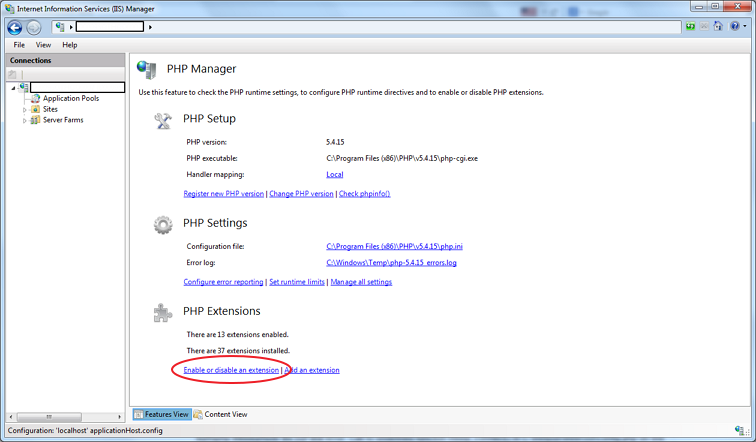This screenshot has width=756, height=442.
Task: Click the arrow after the server name breadcrumb
Action: pyautogui.click(x=150, y=27)
